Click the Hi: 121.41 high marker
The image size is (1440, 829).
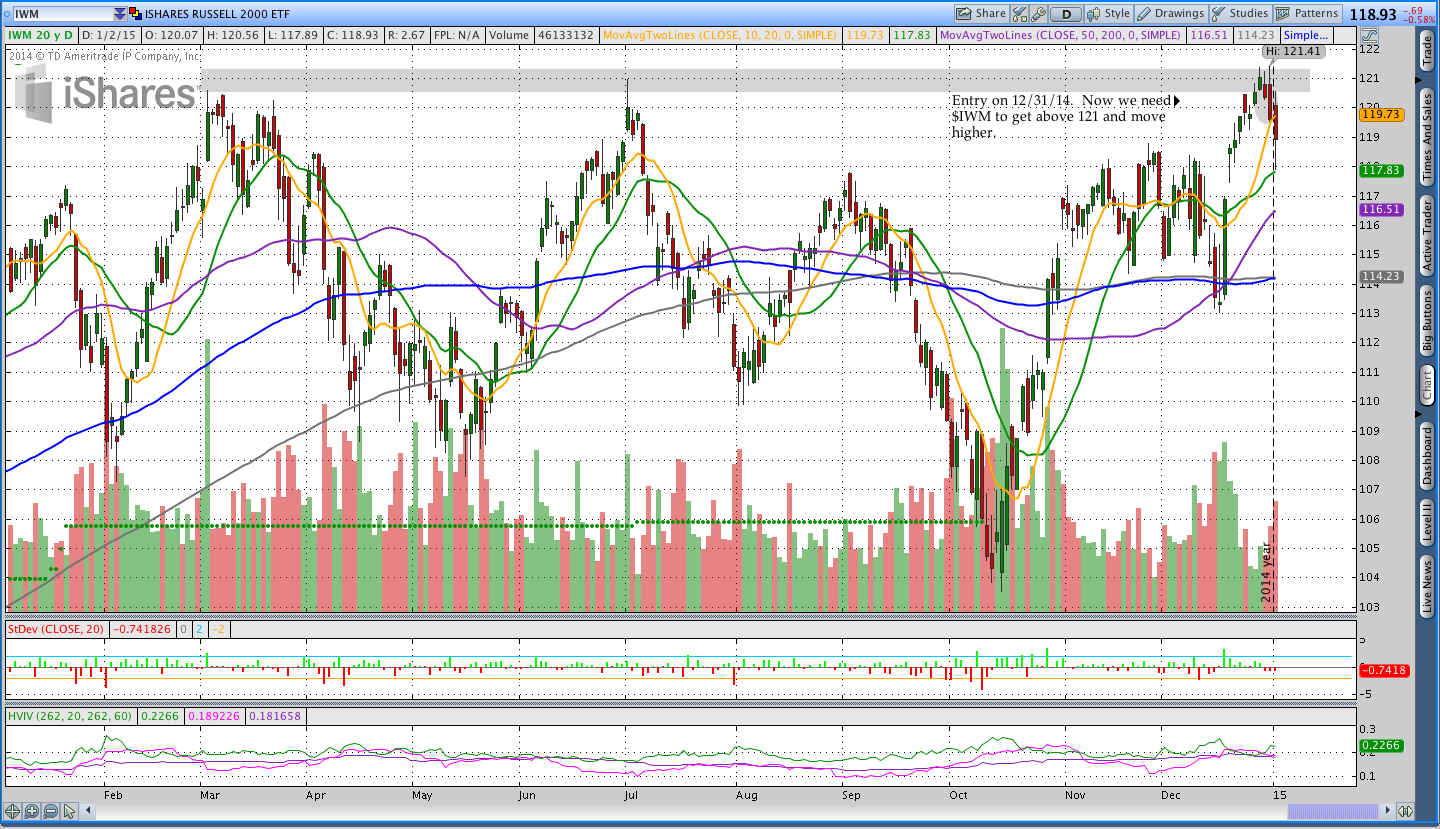tap(1293, 51)
